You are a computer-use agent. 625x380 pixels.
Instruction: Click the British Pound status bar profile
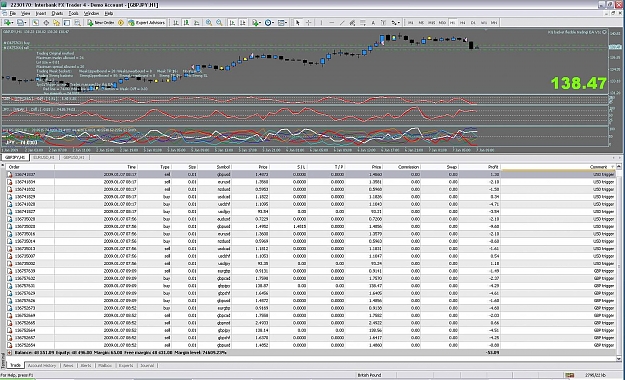[369, 375]
